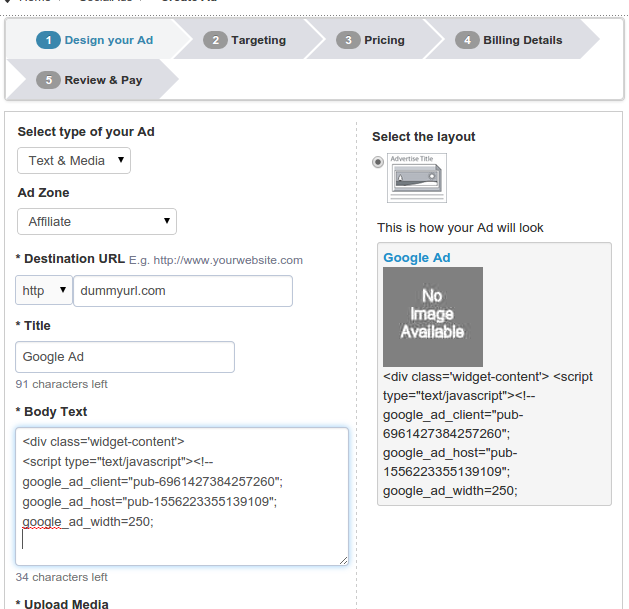The image size is (629, 609).
Task: Click the step 4 number badge
Action: pos(466,40)
